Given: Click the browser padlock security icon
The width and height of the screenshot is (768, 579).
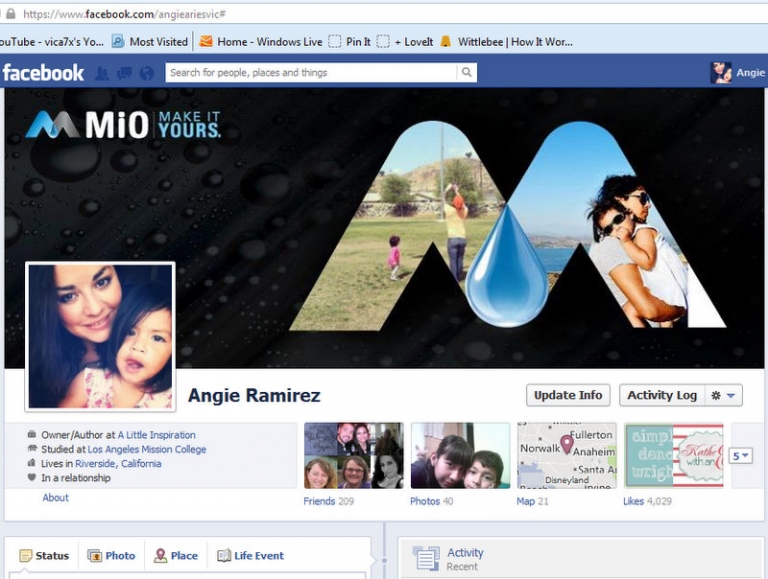Looking at the screenshot, I should click(x=10, y=14).
